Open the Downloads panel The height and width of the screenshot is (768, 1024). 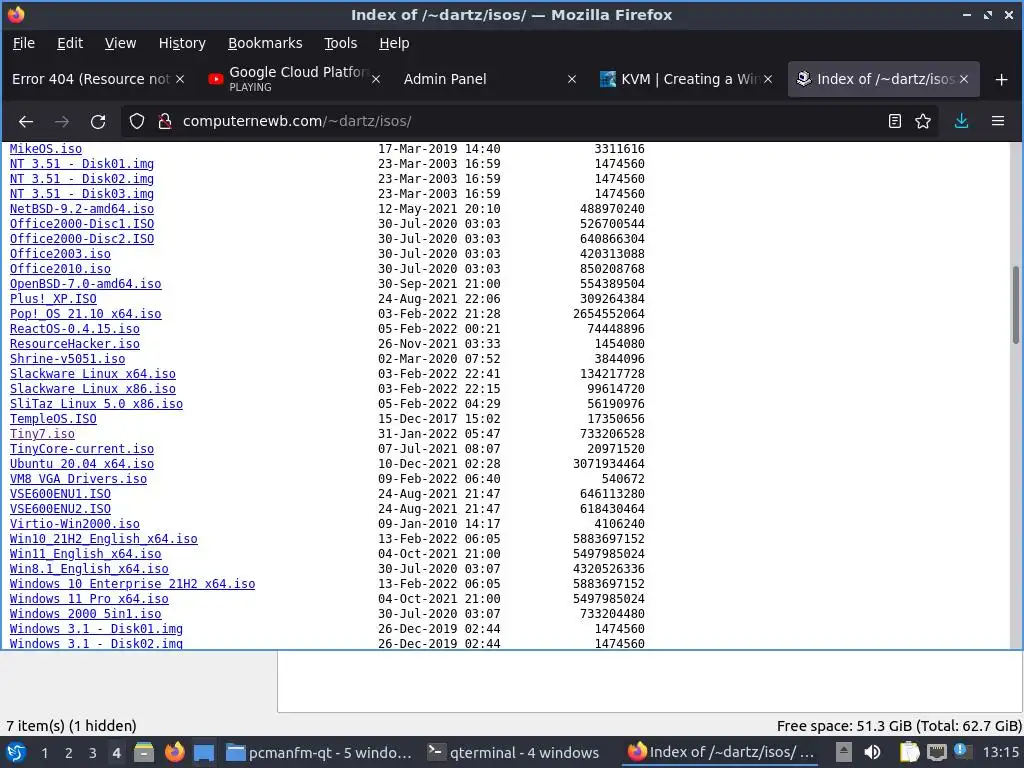click(x=961, y=121)
